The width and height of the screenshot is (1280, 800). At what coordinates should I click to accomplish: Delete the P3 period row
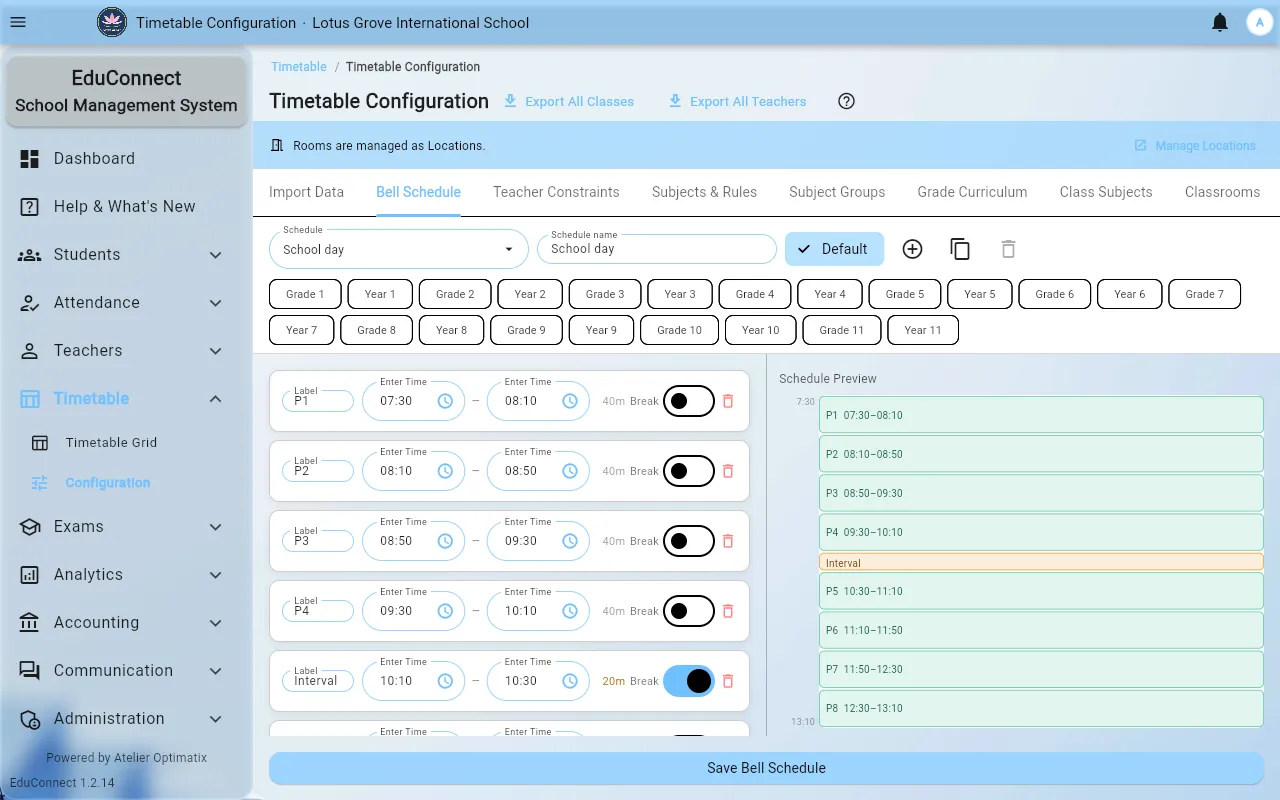[728, 541]
